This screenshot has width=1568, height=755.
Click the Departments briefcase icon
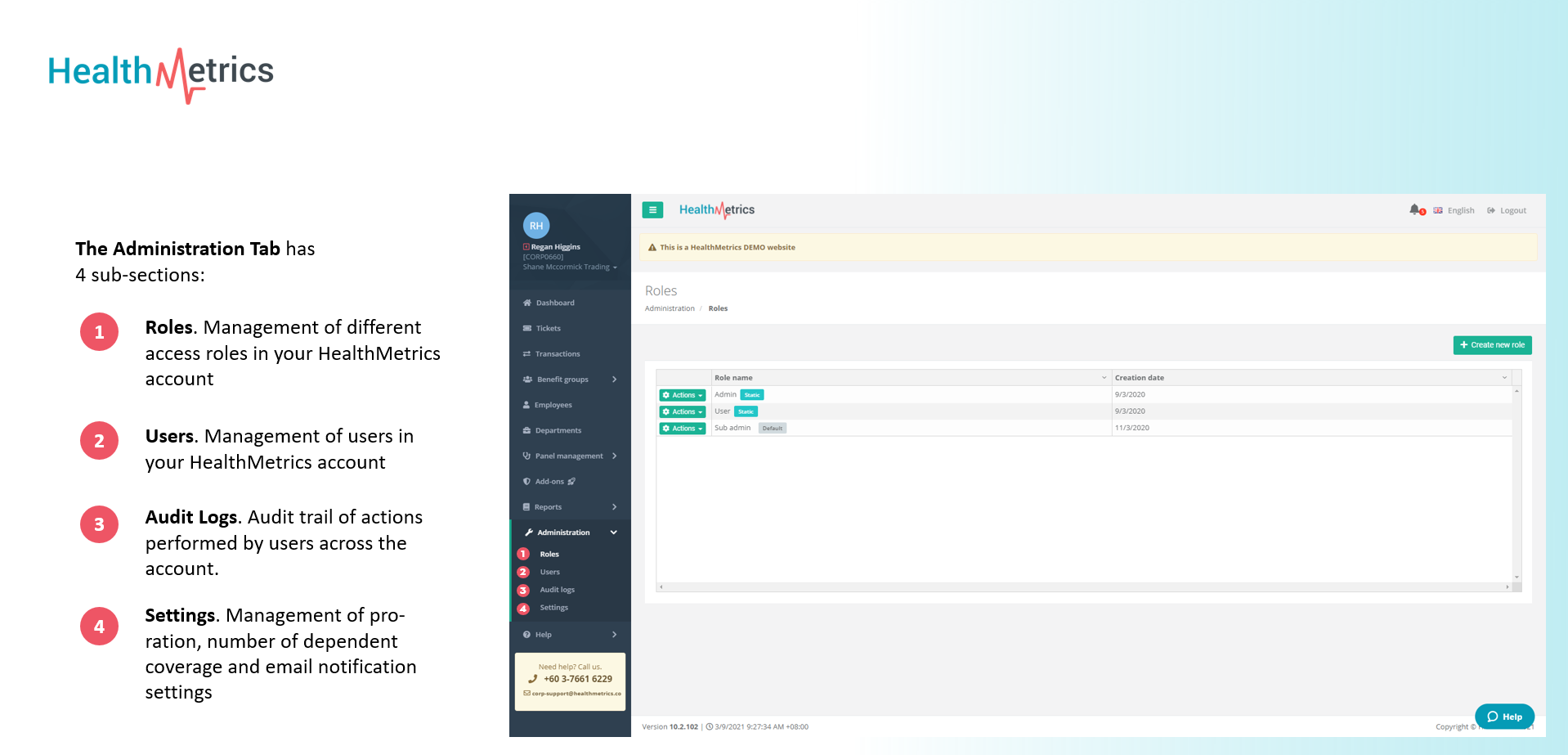[527, 430]
